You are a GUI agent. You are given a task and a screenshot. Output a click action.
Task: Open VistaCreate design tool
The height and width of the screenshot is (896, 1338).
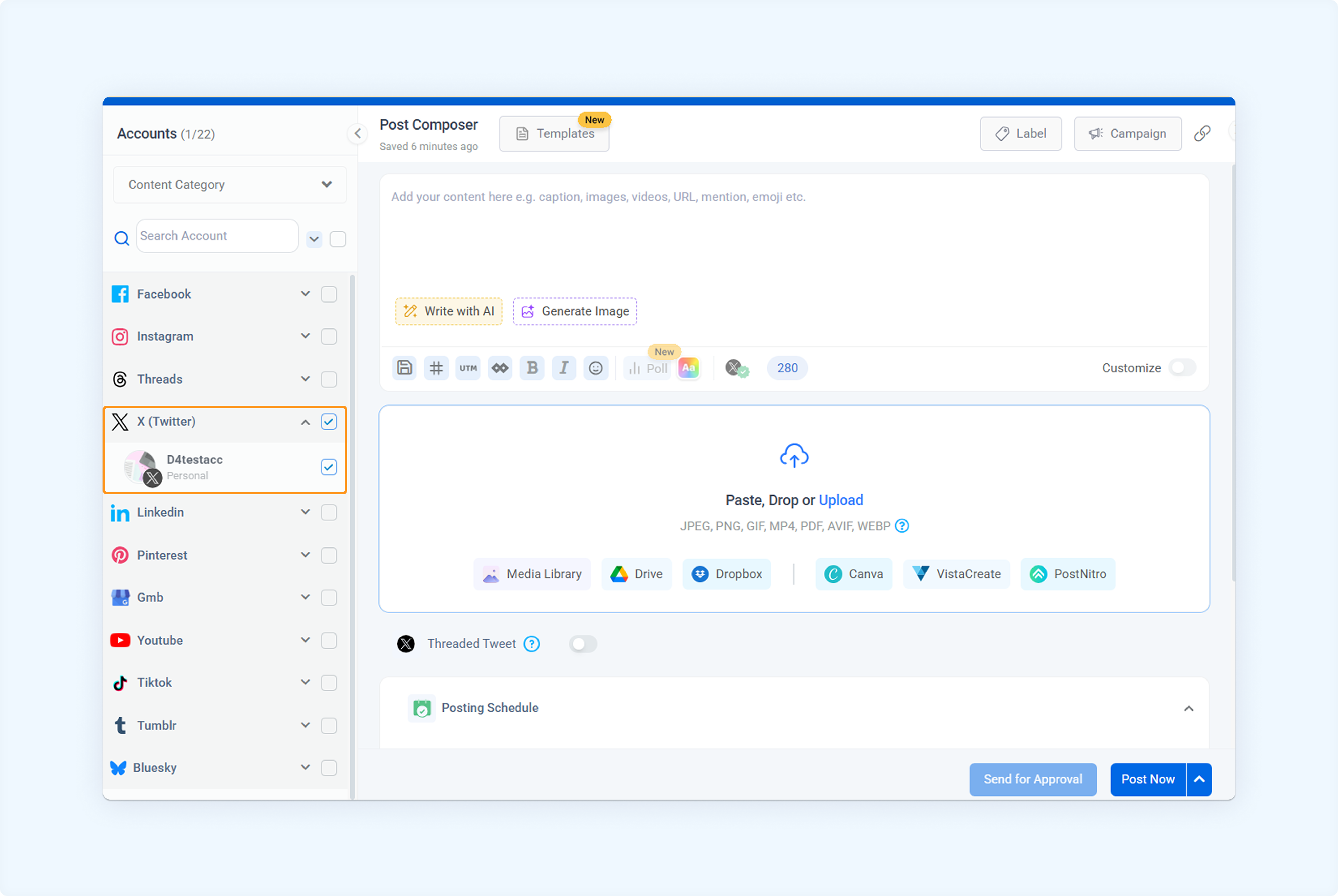(x=956, y=574)
